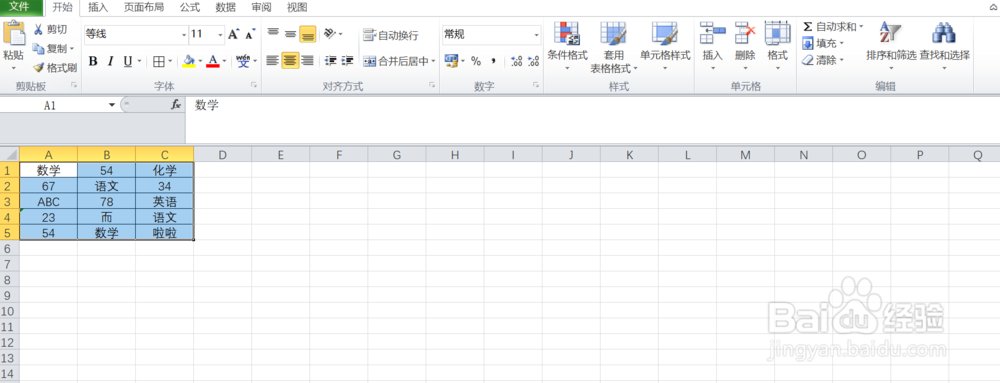Viewport: 1000px width, 383px height.
Task: Open Cell Styles (单元格样式)
Action: tap(665, 46)
